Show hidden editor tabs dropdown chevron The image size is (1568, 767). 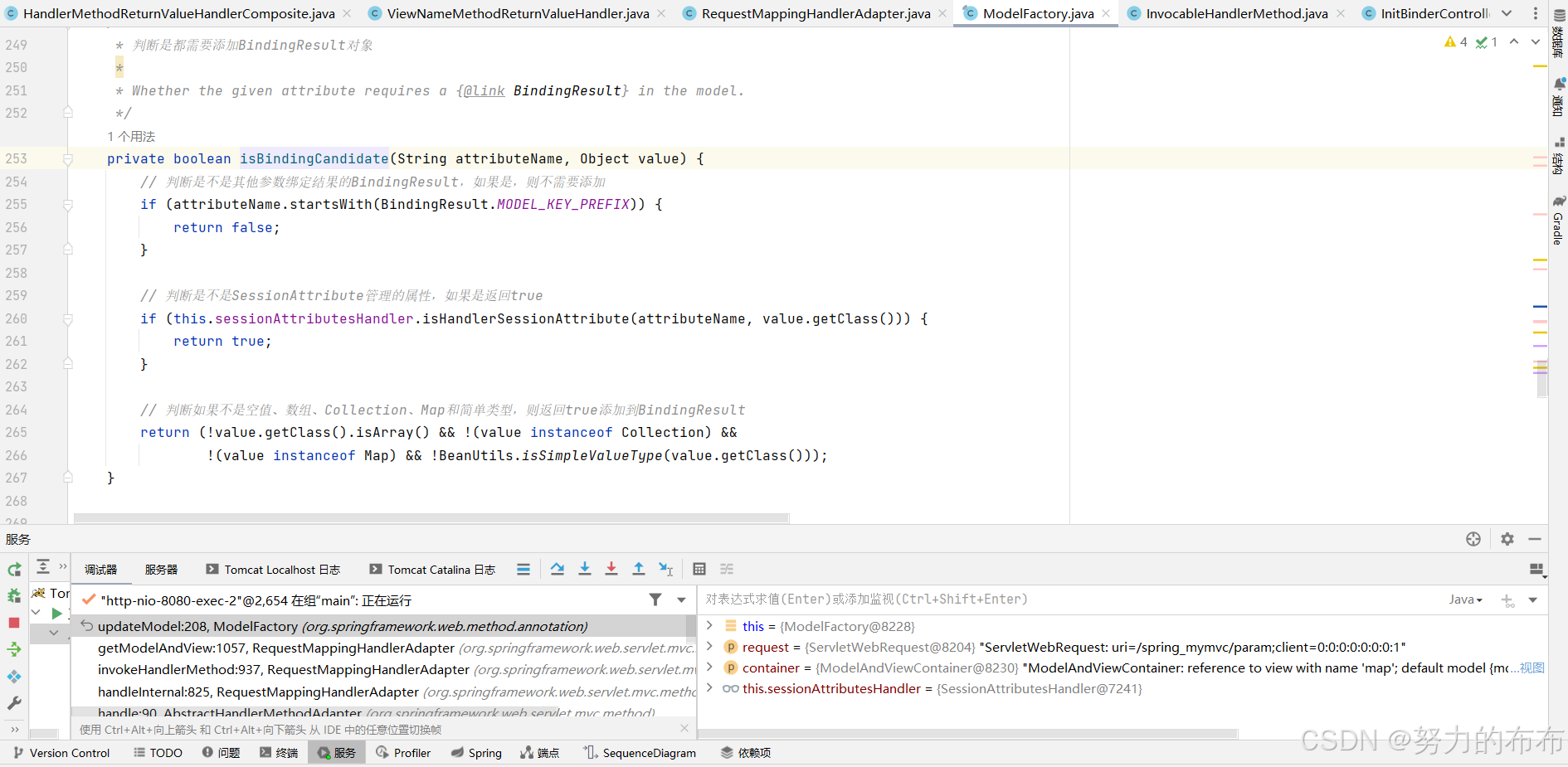pos(1507,13)
